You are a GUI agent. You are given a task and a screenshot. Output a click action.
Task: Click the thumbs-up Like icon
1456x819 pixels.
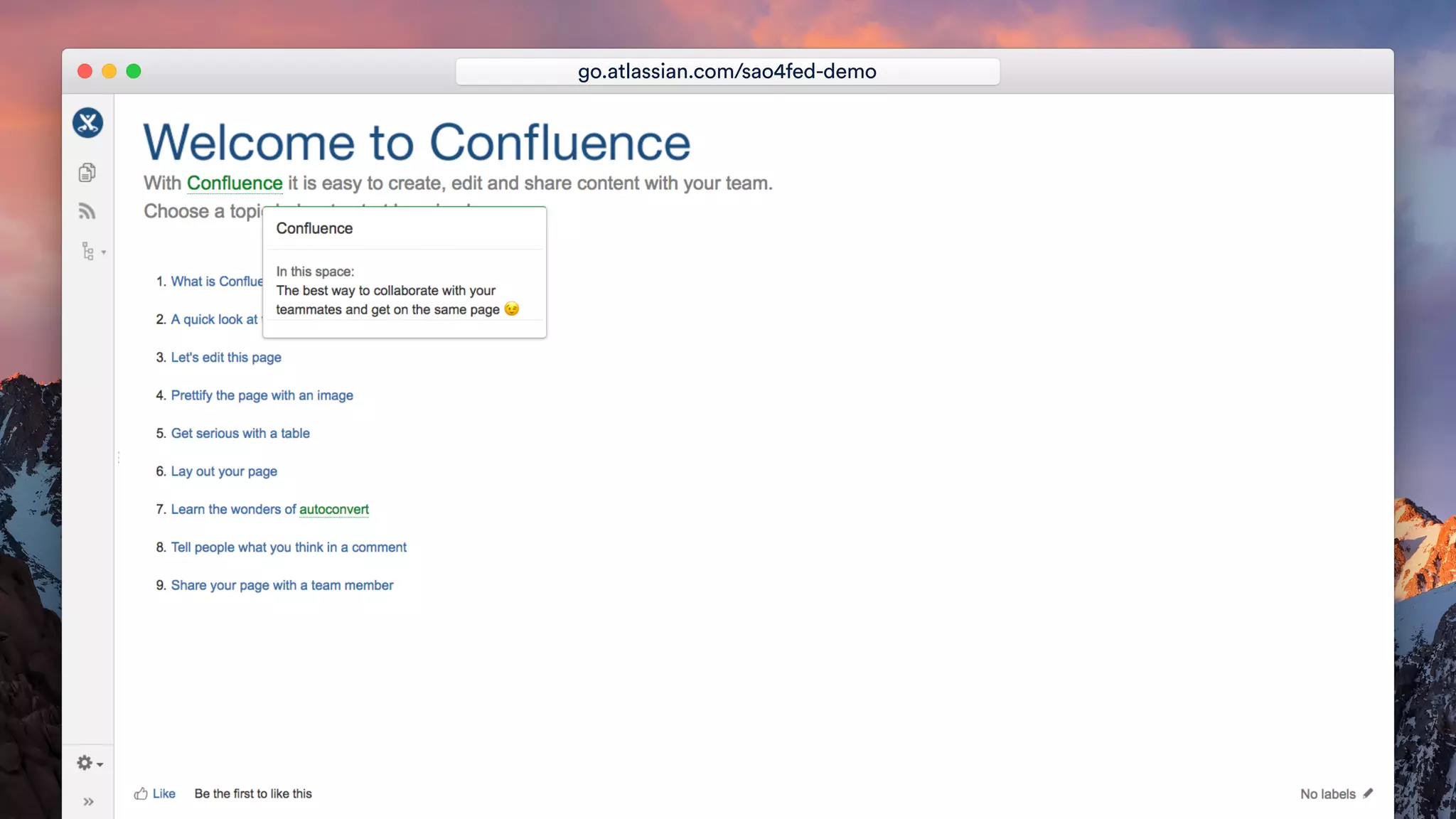click(x=141, y=793)
